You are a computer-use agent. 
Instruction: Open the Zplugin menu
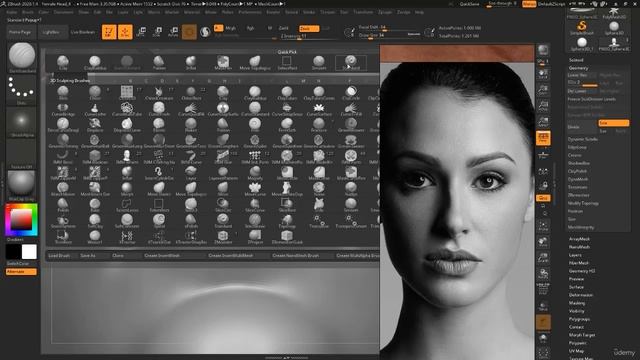[x=385, y=12]
